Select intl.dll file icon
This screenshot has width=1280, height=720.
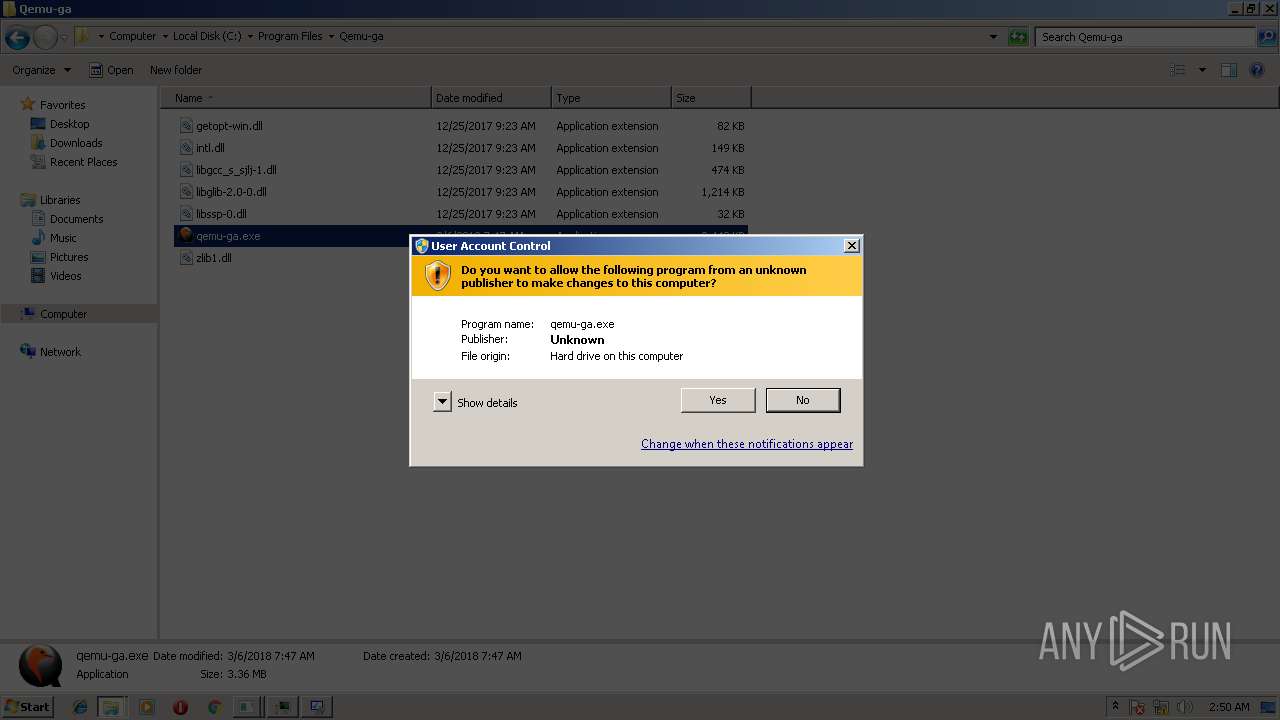point(186,148)
